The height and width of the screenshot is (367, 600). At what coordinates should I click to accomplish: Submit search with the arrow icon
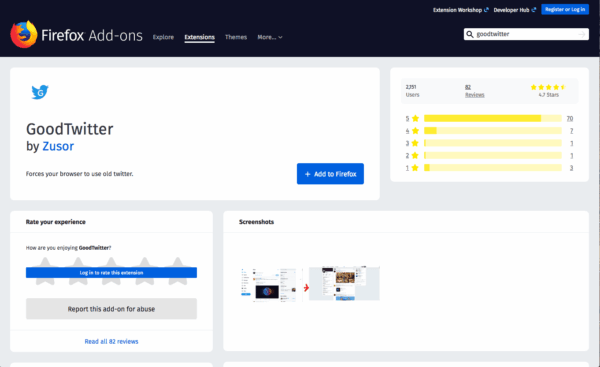[582, 34]
